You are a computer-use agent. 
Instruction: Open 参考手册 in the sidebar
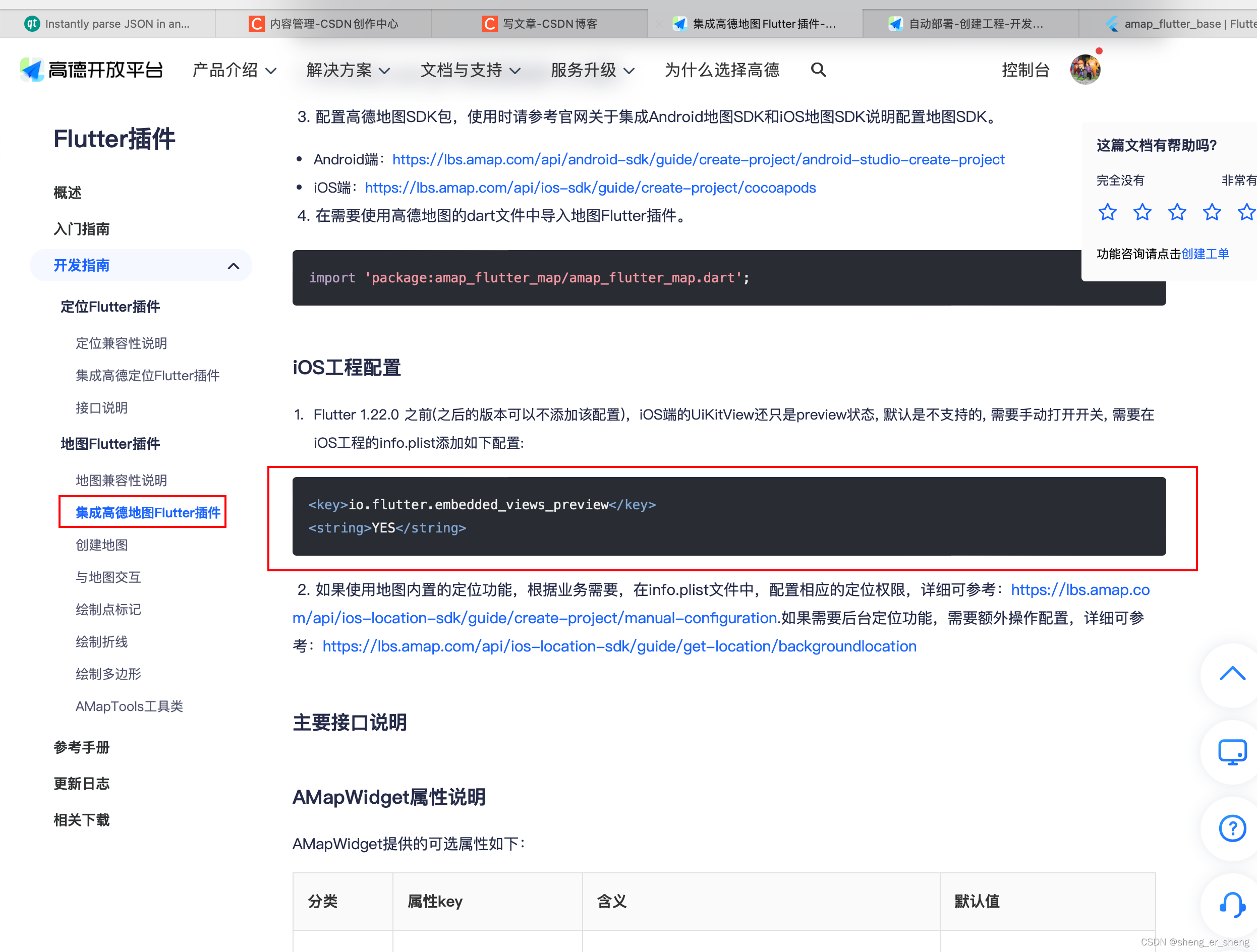81,747
